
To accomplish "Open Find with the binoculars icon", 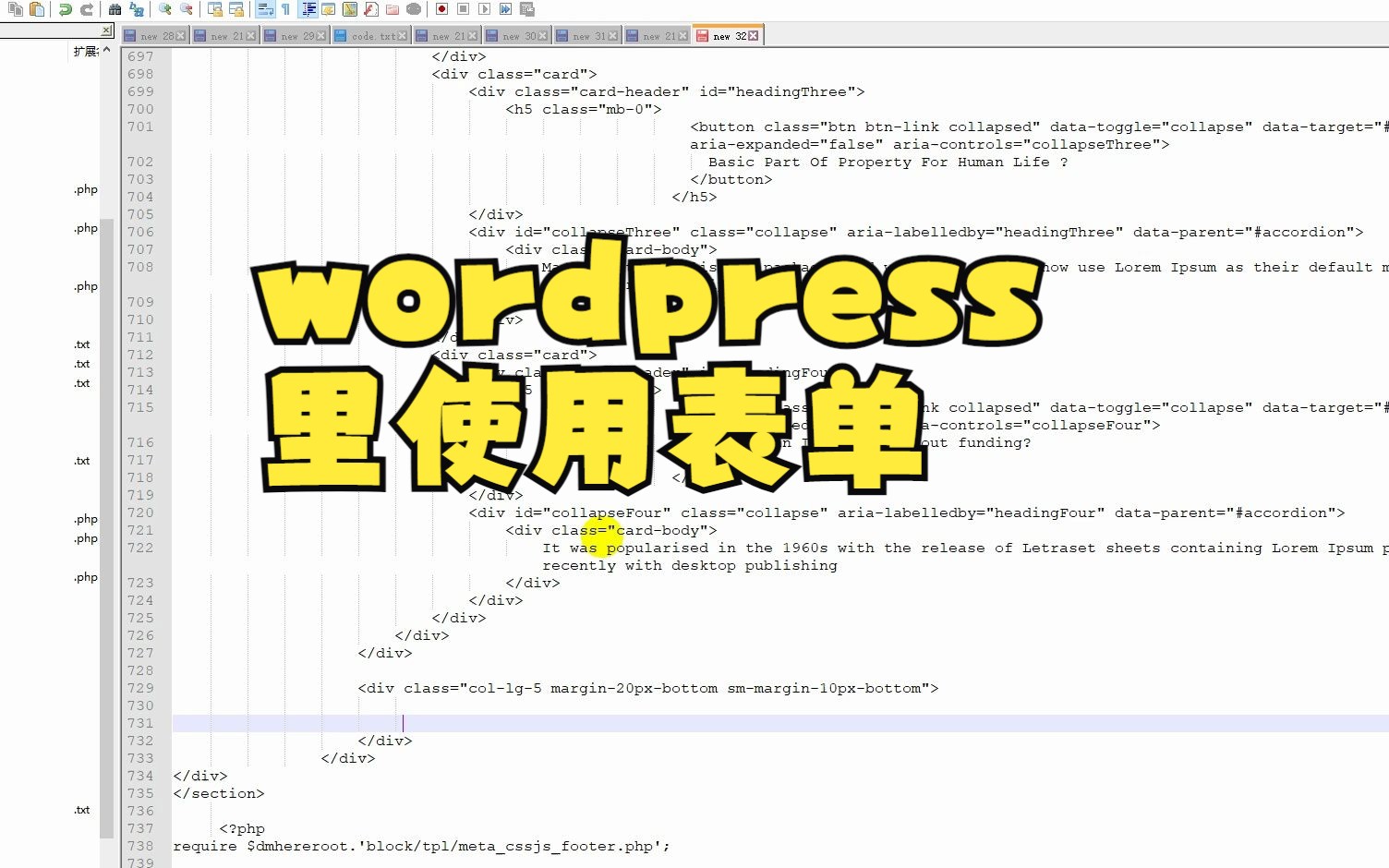I will [x=115, y=9].
